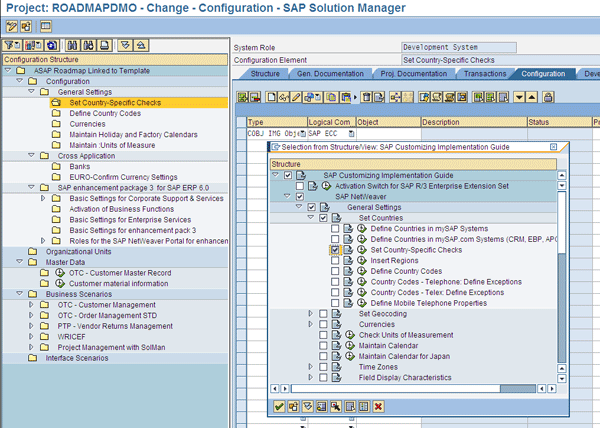This screenshot has height=428, width=600.
Task: Select Define Country Codes in left tree
Action: point(105,113)
